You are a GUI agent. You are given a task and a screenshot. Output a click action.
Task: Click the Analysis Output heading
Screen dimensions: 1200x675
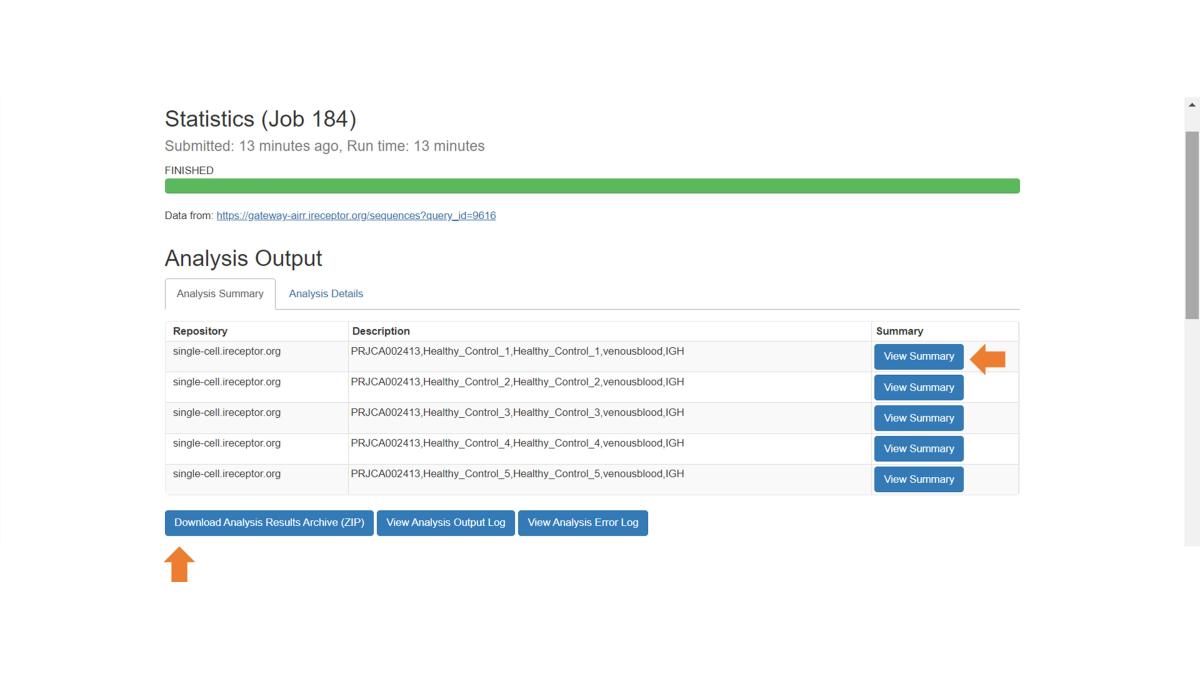coord(243,258)
